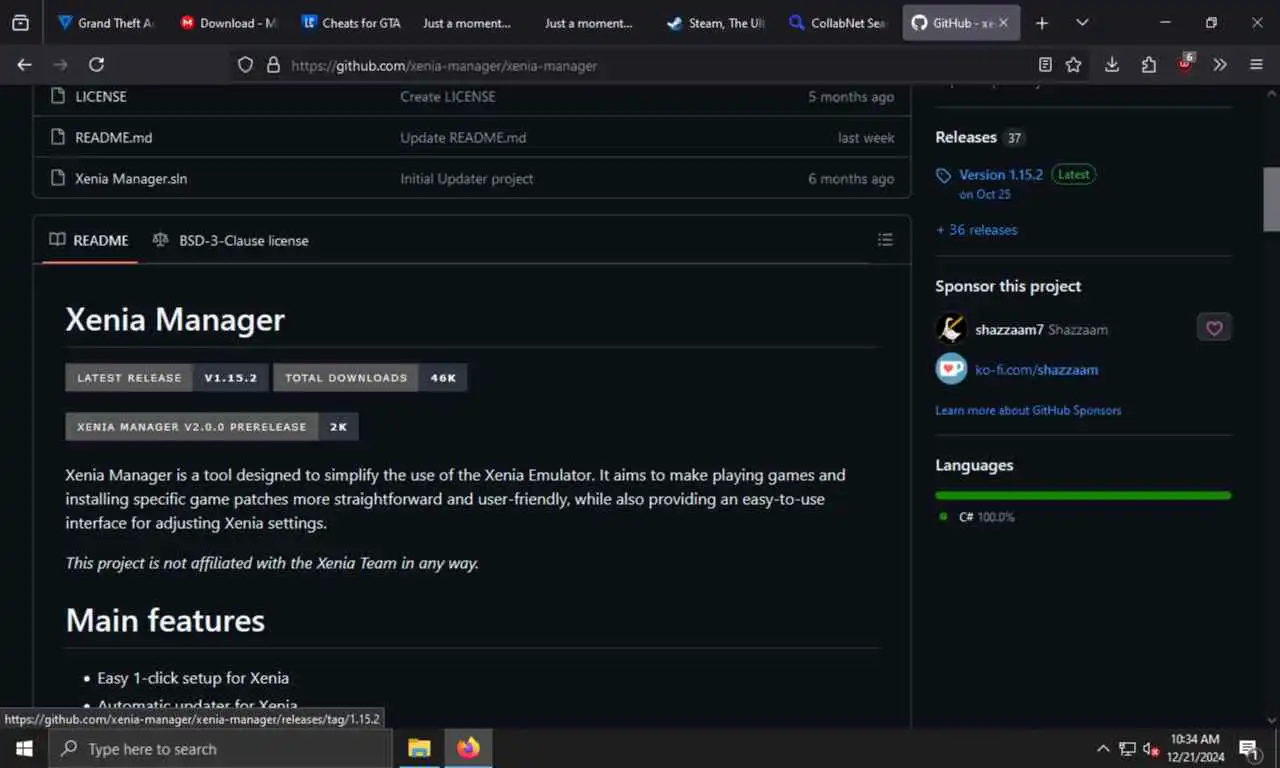The width and height of the screenshot is (1280, 768).
Task: Go back to the previous page
Action: 24,65
